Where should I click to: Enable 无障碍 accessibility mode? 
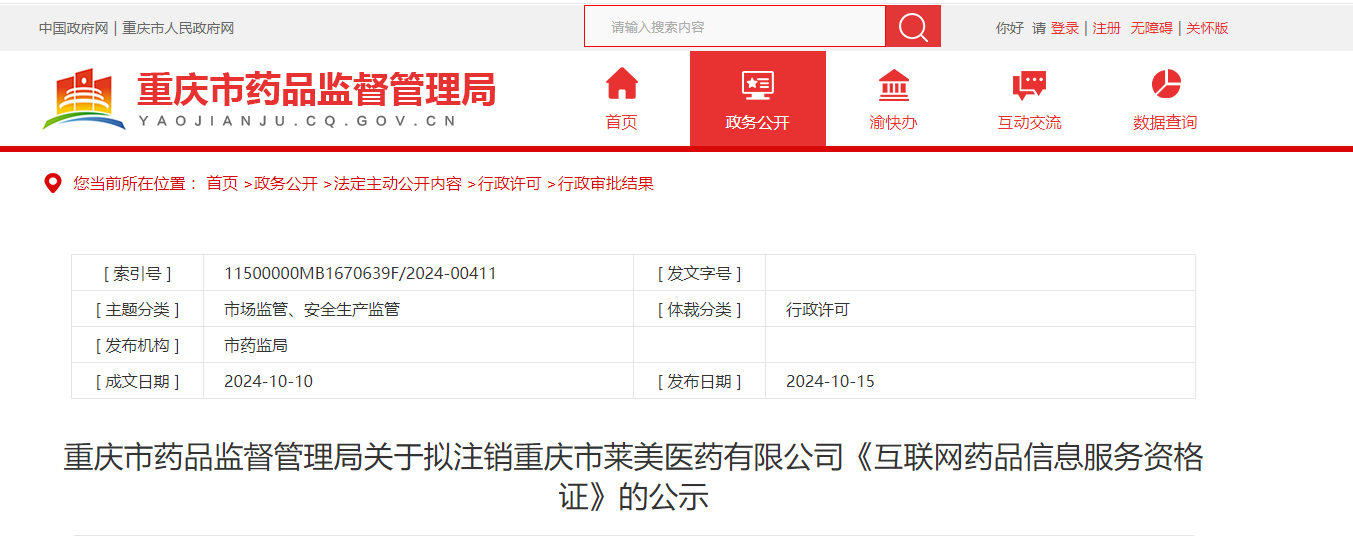[x=1151, y=28]
